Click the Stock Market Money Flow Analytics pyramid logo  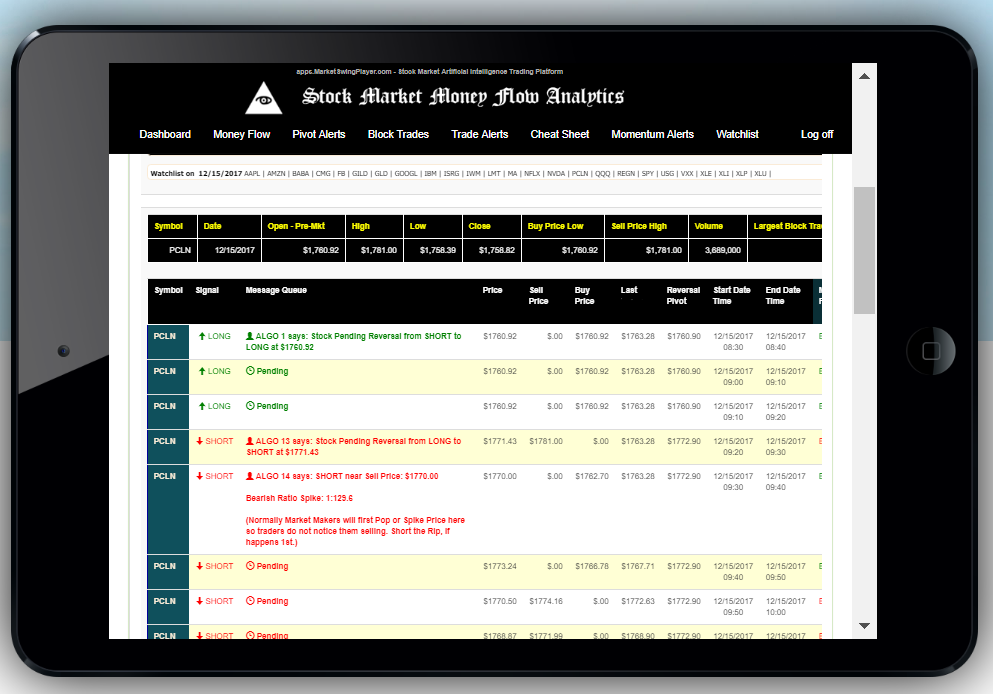(x=264, y=97)
